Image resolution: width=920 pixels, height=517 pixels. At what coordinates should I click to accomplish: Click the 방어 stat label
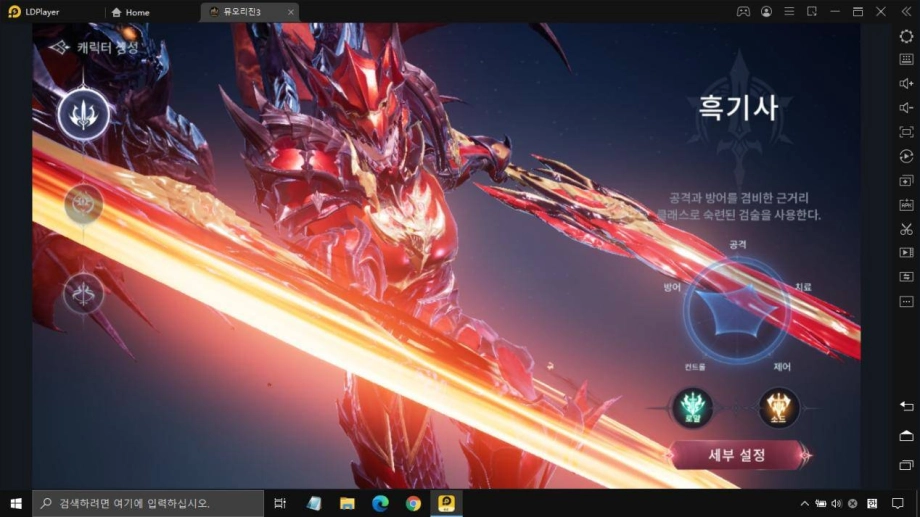672,287
